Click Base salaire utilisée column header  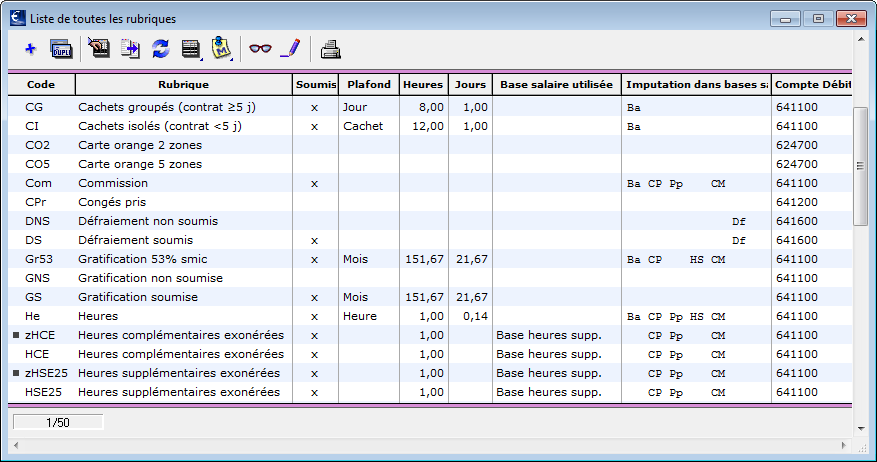(557, 84)
